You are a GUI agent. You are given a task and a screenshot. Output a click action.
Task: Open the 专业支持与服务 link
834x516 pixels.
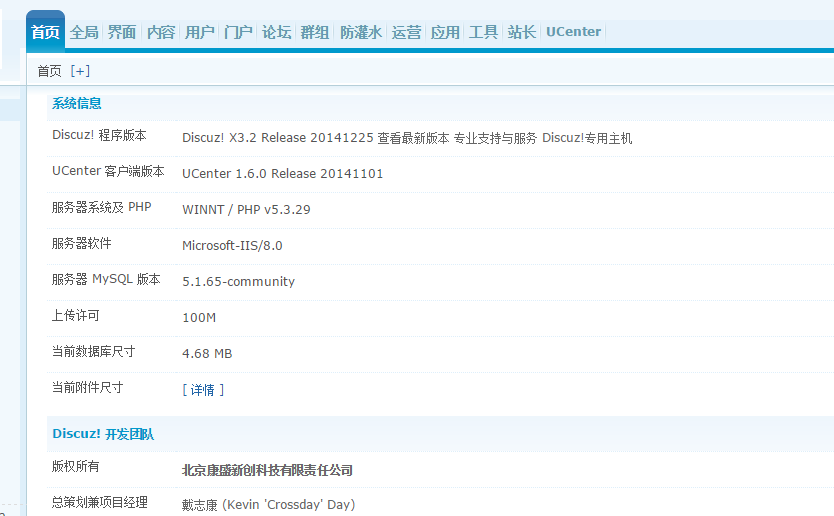pos(495,138)
